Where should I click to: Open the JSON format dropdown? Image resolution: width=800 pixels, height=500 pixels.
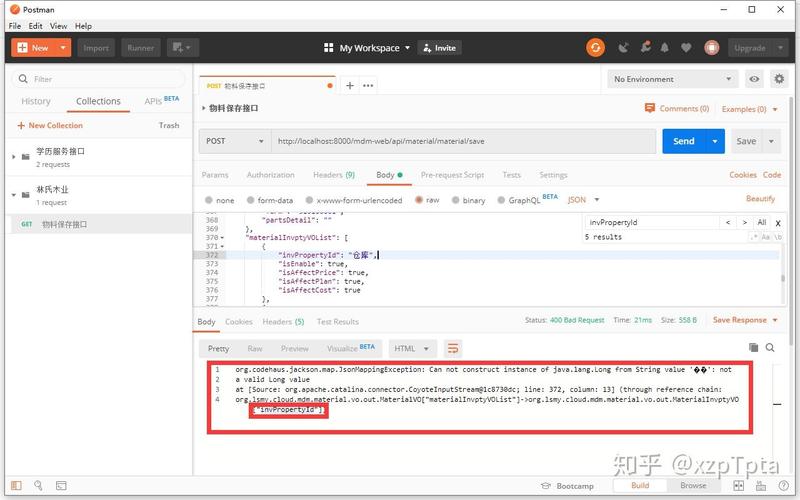583,200
